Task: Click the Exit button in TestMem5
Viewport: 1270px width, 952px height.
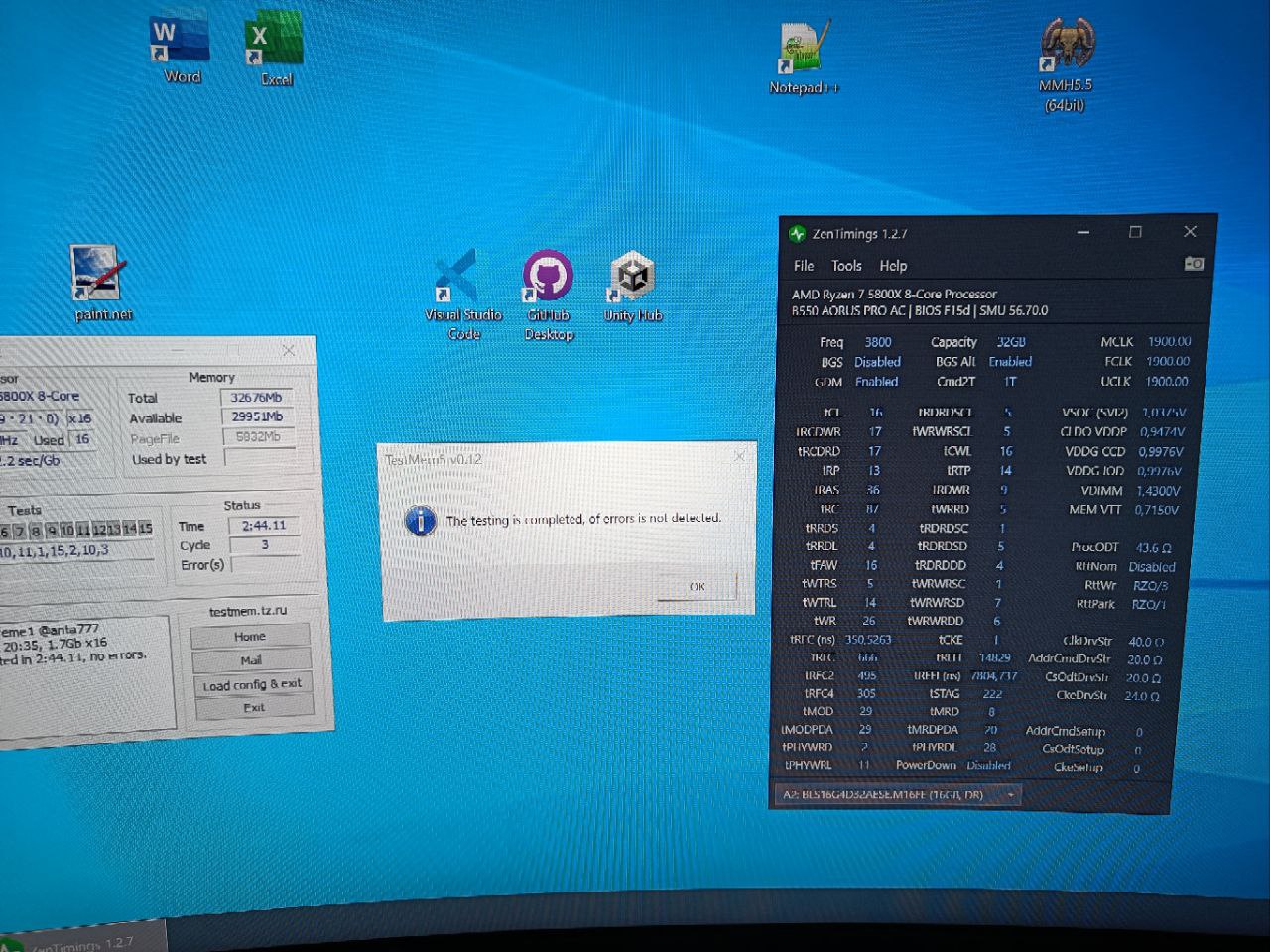Action: [x=254, y=708]
